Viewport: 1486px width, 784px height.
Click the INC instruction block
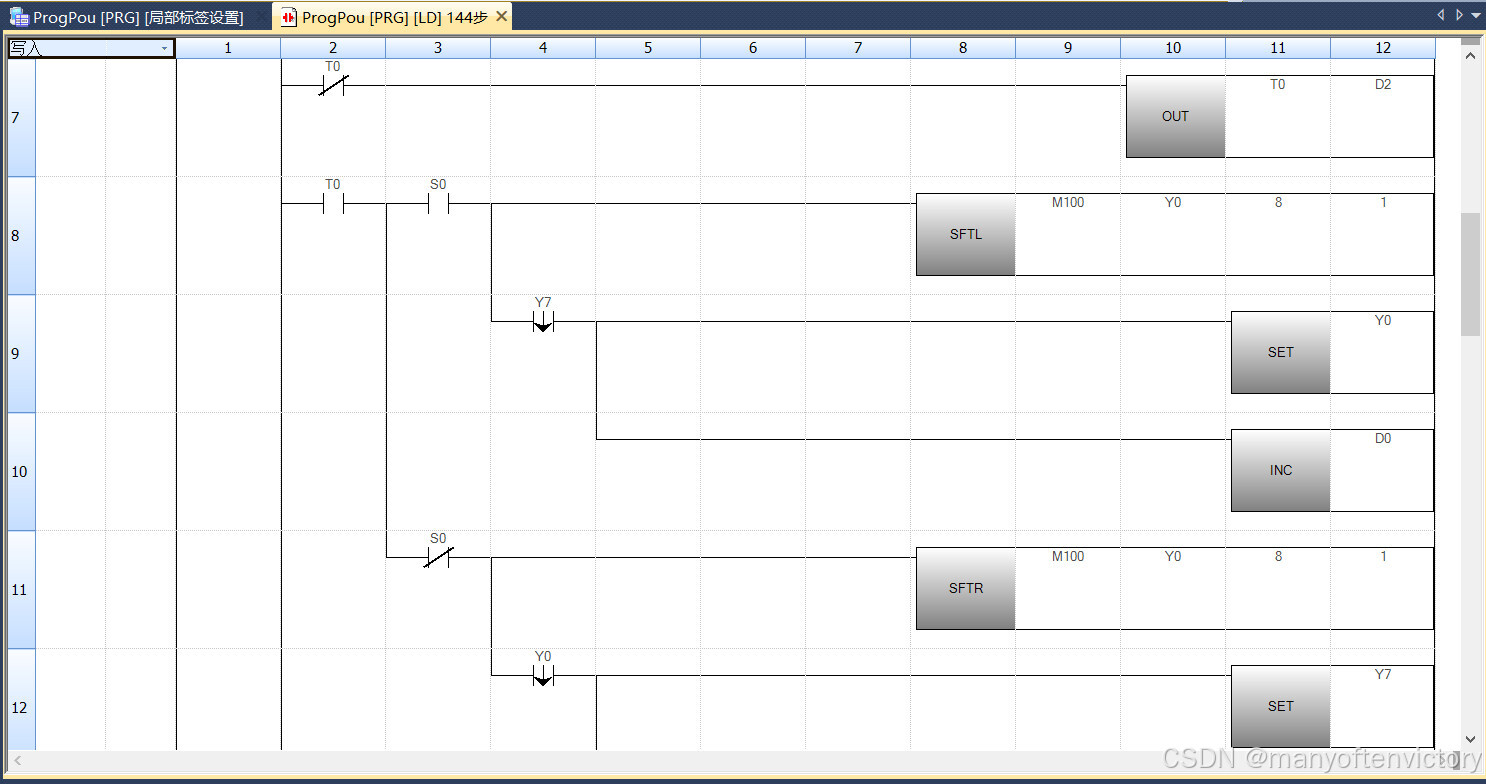(1280, 470)
